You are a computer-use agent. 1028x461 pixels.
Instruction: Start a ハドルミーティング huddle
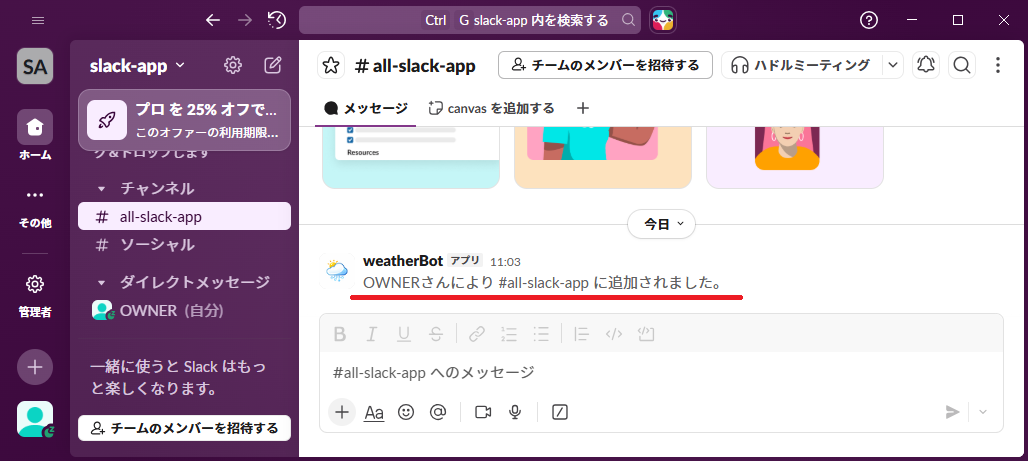pyautogui.click(x=801, y=66)
